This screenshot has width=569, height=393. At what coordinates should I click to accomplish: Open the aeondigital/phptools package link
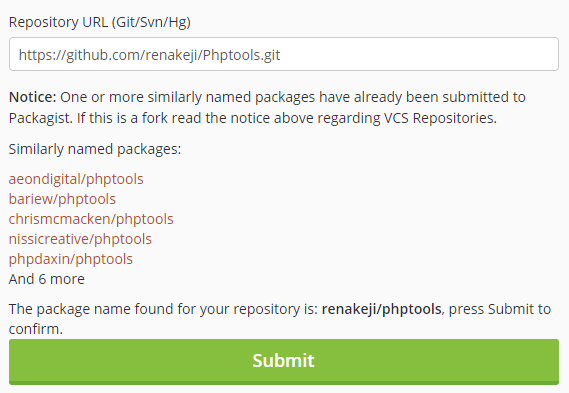click(x=76, y=179)
